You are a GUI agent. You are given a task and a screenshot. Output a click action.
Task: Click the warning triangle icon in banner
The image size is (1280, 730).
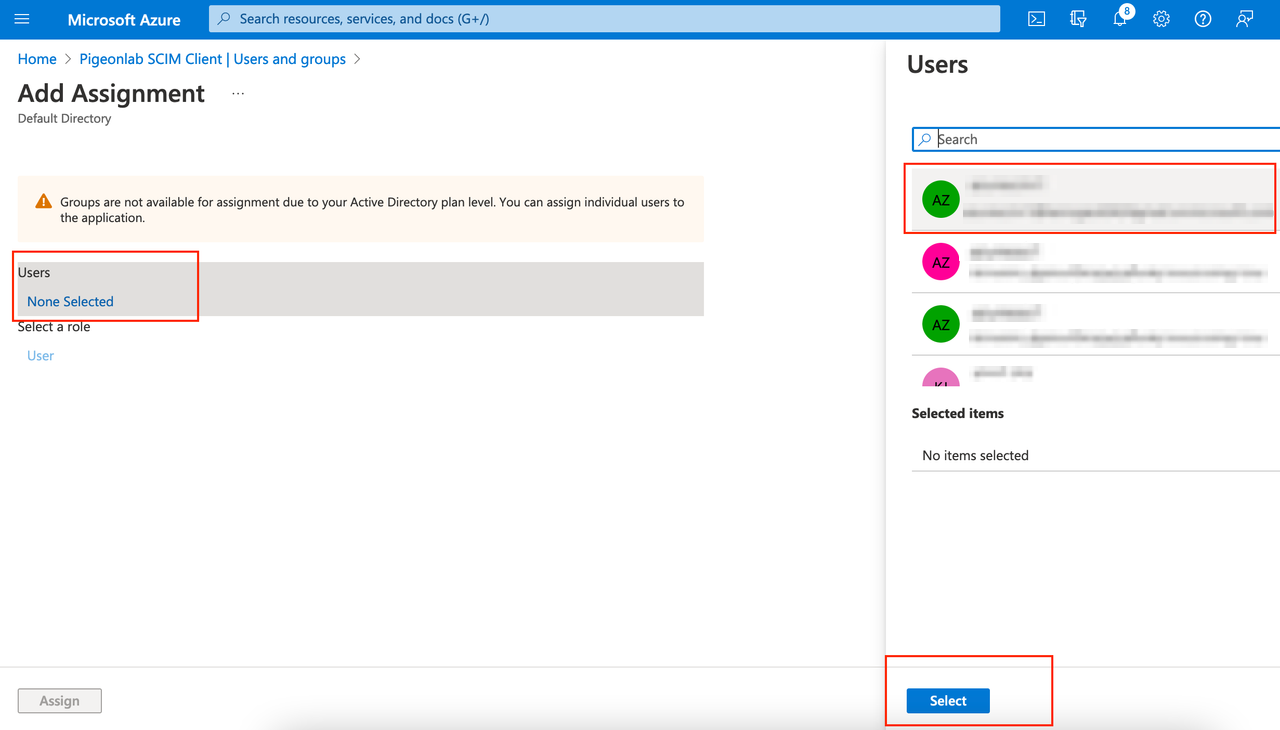click(44, 201)
